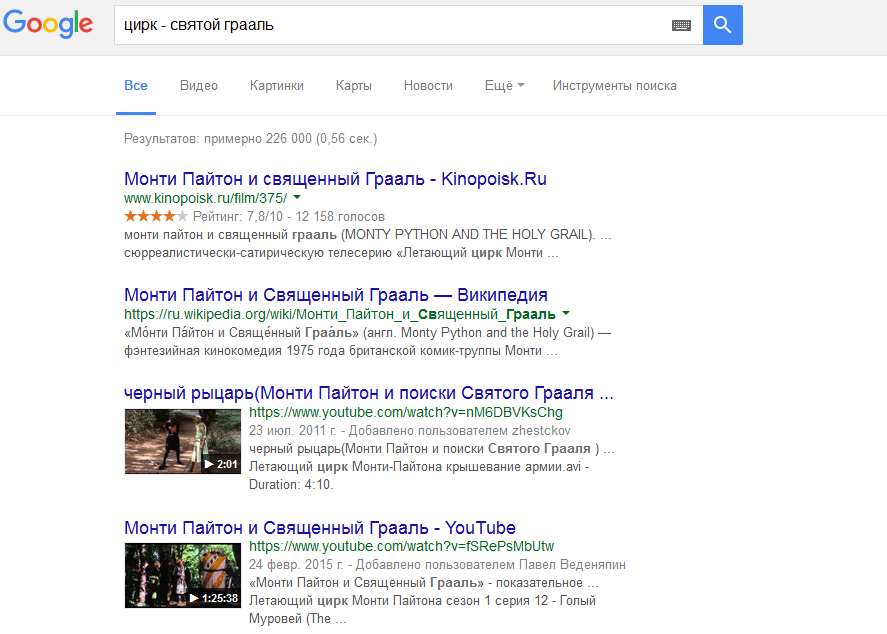
Task: Expand the arrow next to the ru.wikipedia.org URL
Action: (567, 314)
